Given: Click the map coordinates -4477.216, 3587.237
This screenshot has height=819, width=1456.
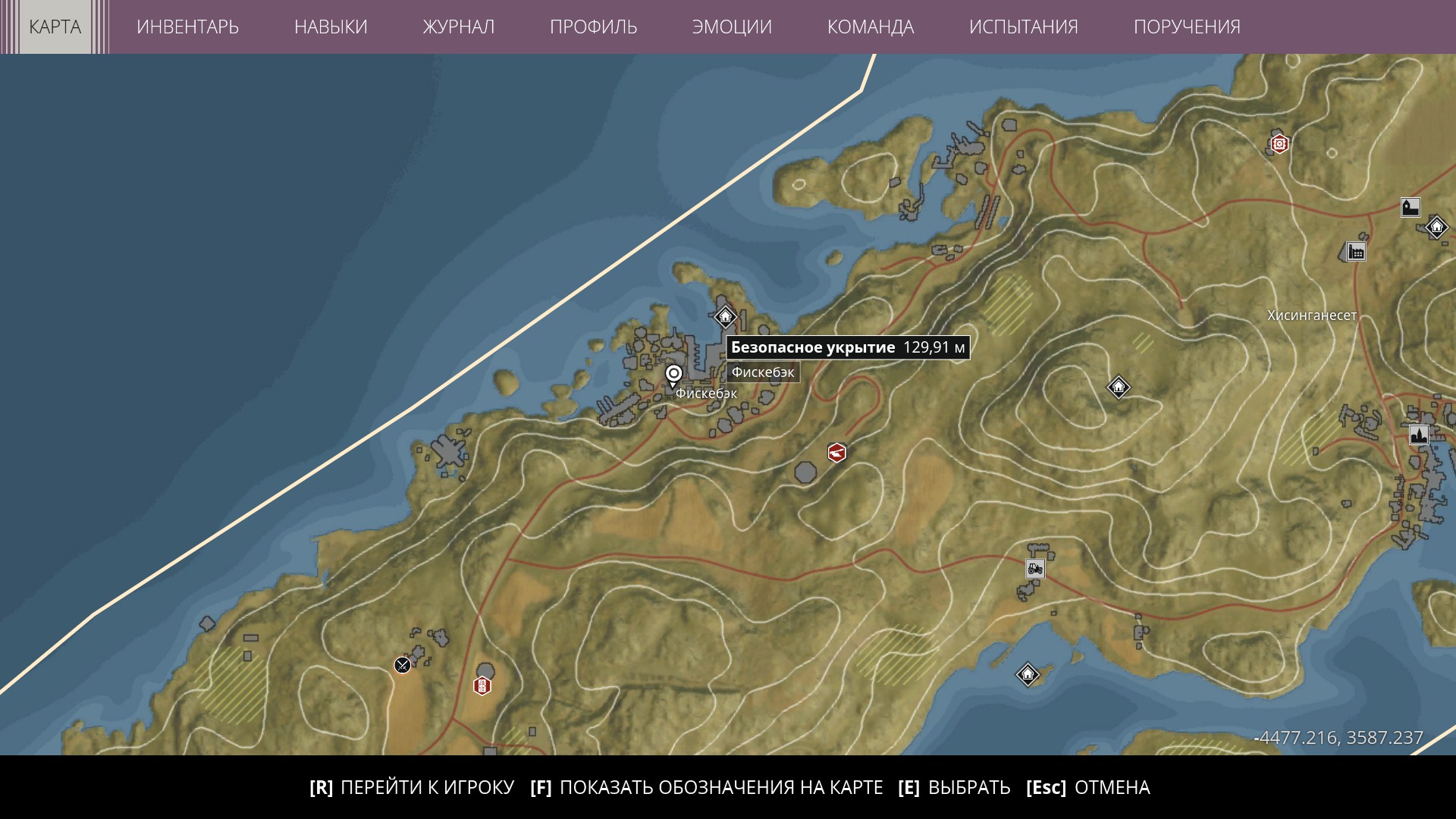Looking at the screenshot, I should [1339, 738].
